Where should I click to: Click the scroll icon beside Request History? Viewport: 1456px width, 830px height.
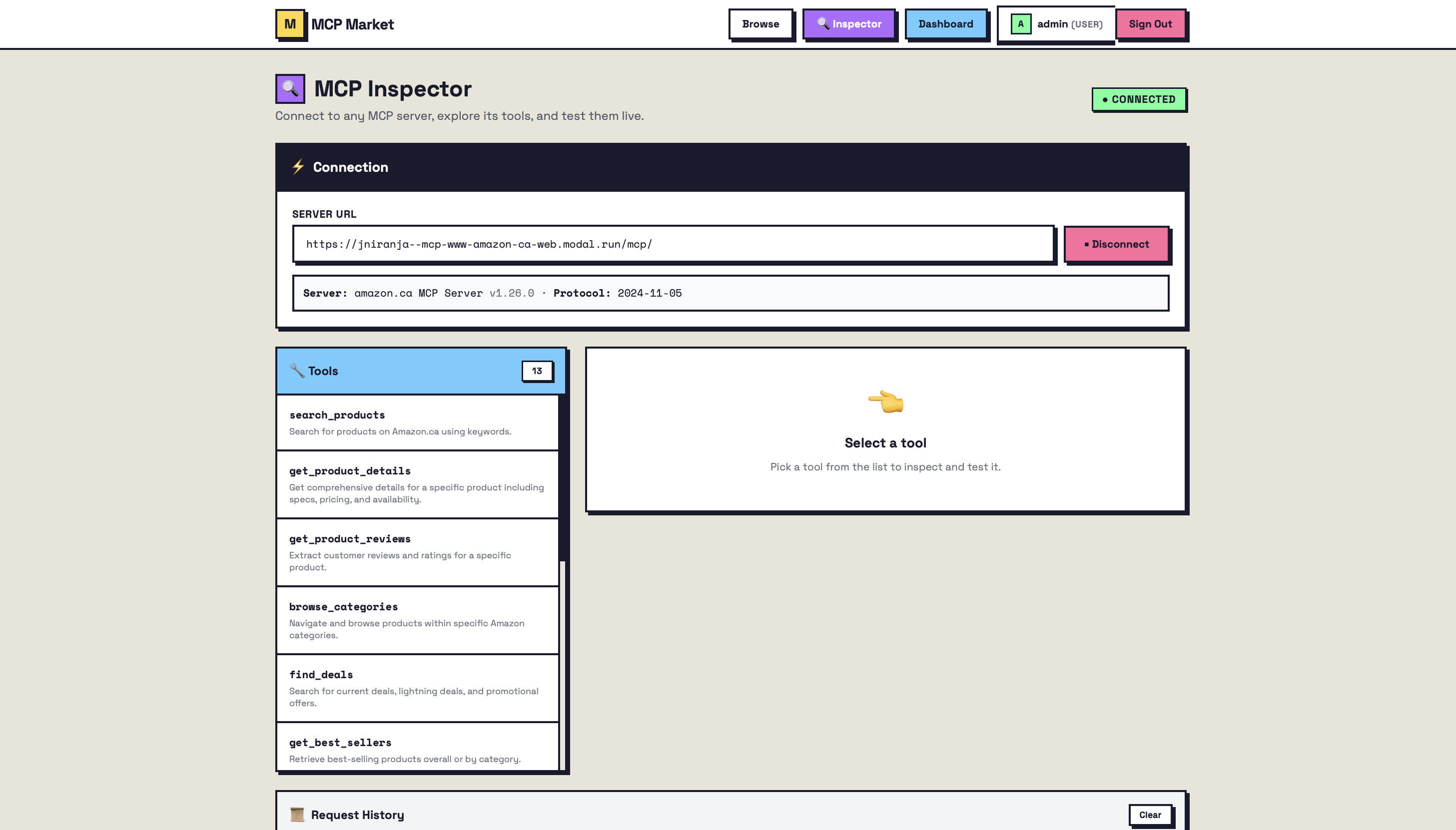tap(297, 814)
